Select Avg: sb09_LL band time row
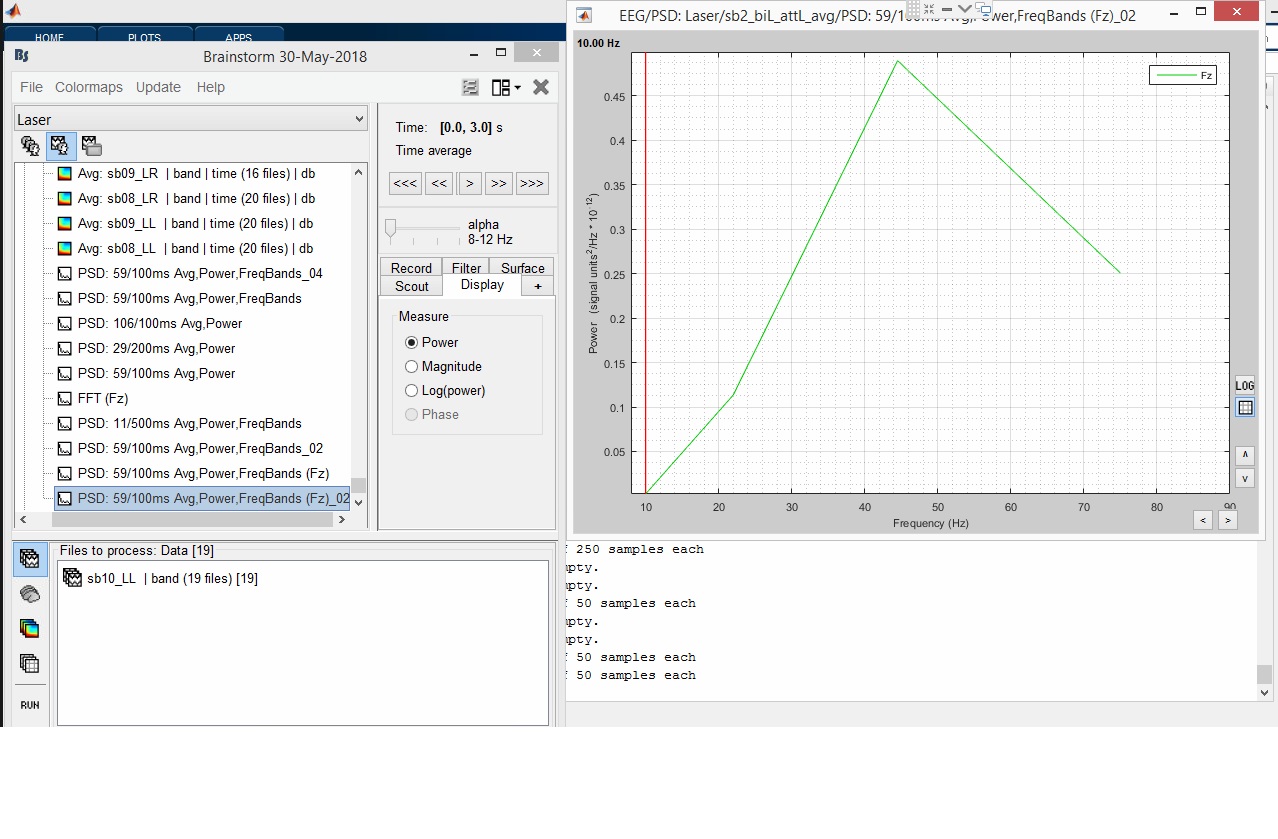Screen dimensions: 1278x839 [x=196, y=223]
